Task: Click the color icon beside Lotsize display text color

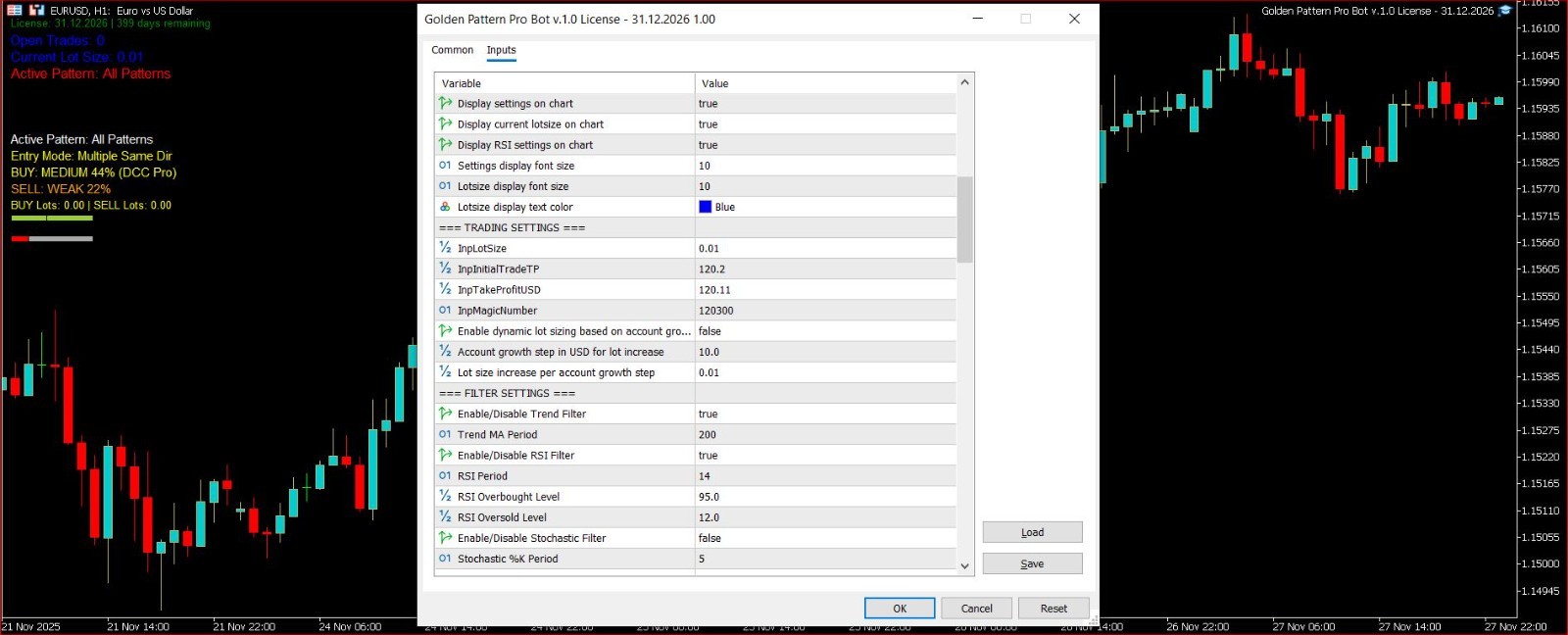Action: (x=445, y=207)
